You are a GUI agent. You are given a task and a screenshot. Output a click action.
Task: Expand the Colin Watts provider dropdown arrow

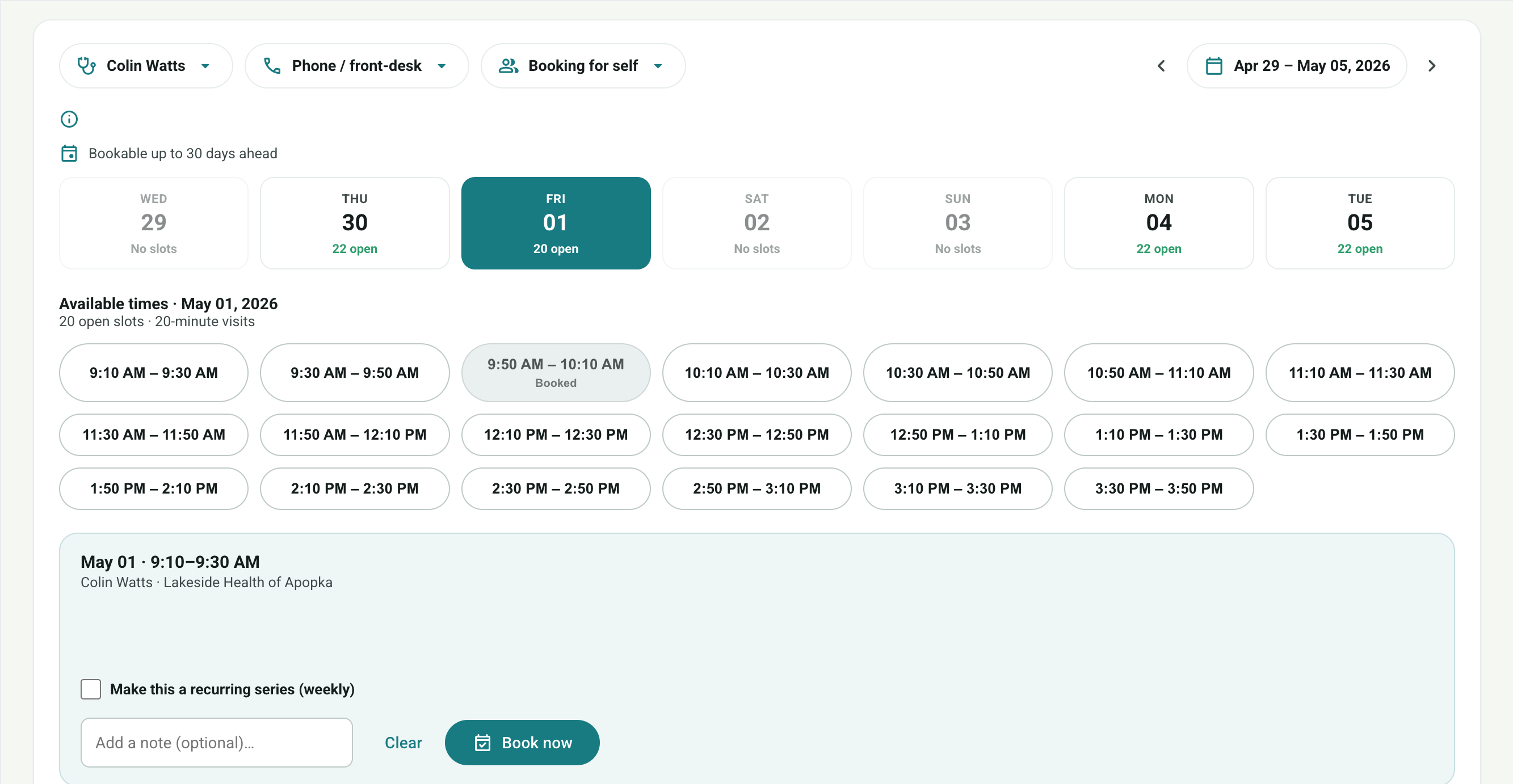click(205, 66)
